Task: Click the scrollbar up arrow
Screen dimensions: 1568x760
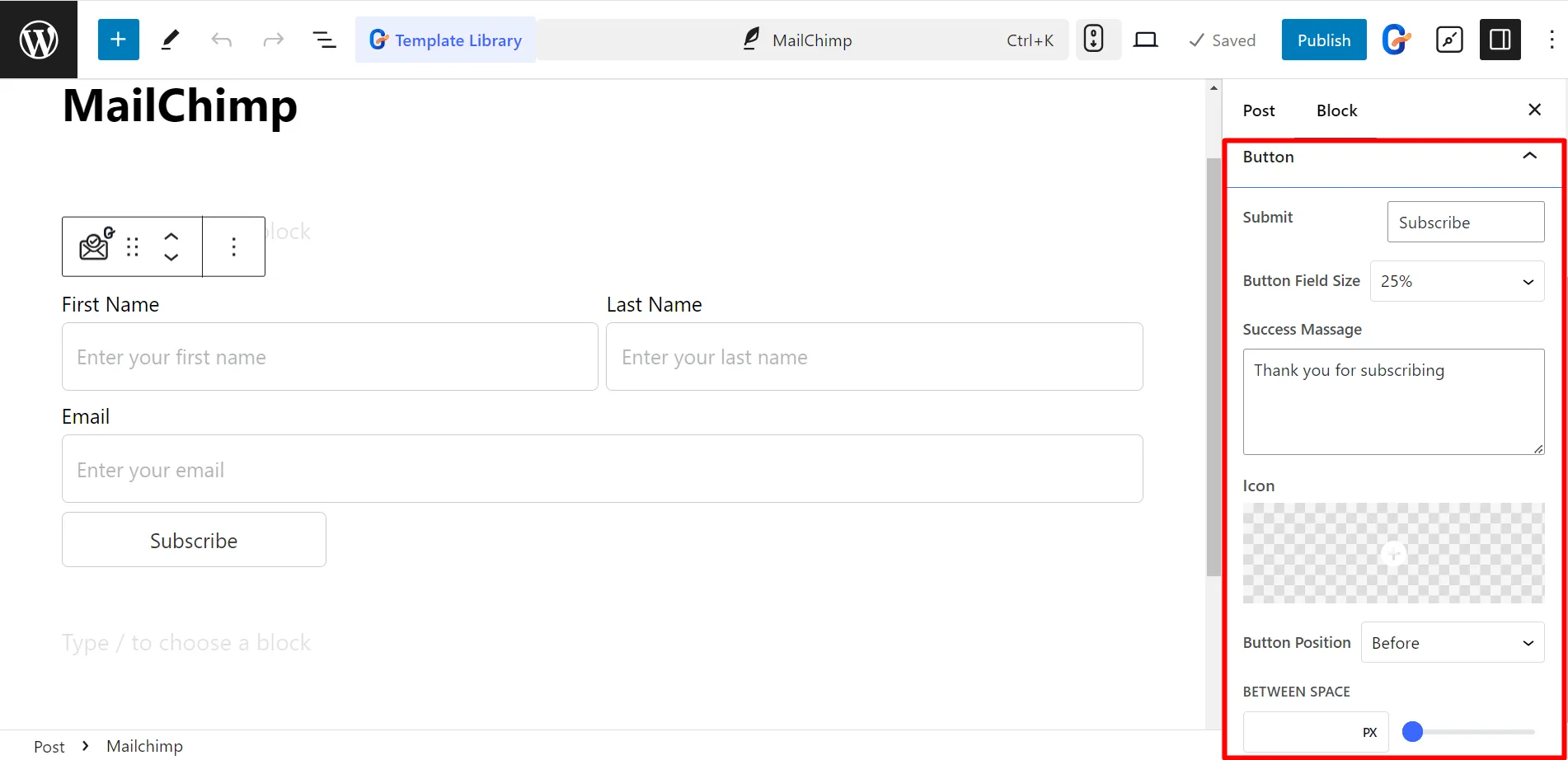Action: click(x=1214, y=87)
